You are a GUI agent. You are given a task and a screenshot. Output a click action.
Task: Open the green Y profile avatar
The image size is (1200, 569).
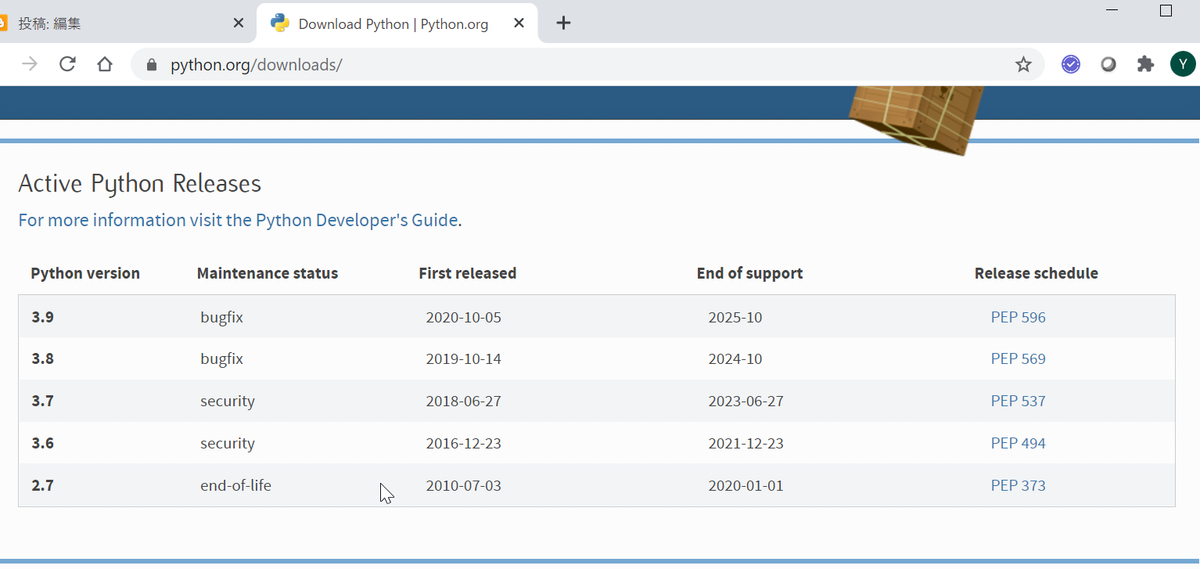1183,64
